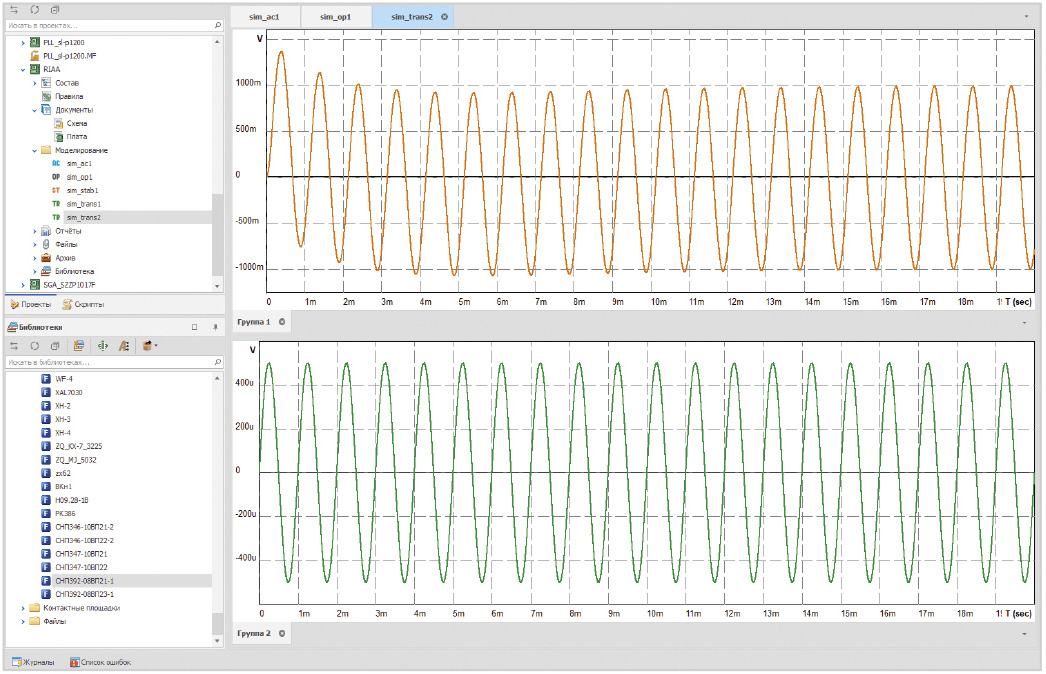The height and width of the screenshot is (674, 1046).
Task: Select sim_stab1 simulation in the tree
Action: [82, 190]
